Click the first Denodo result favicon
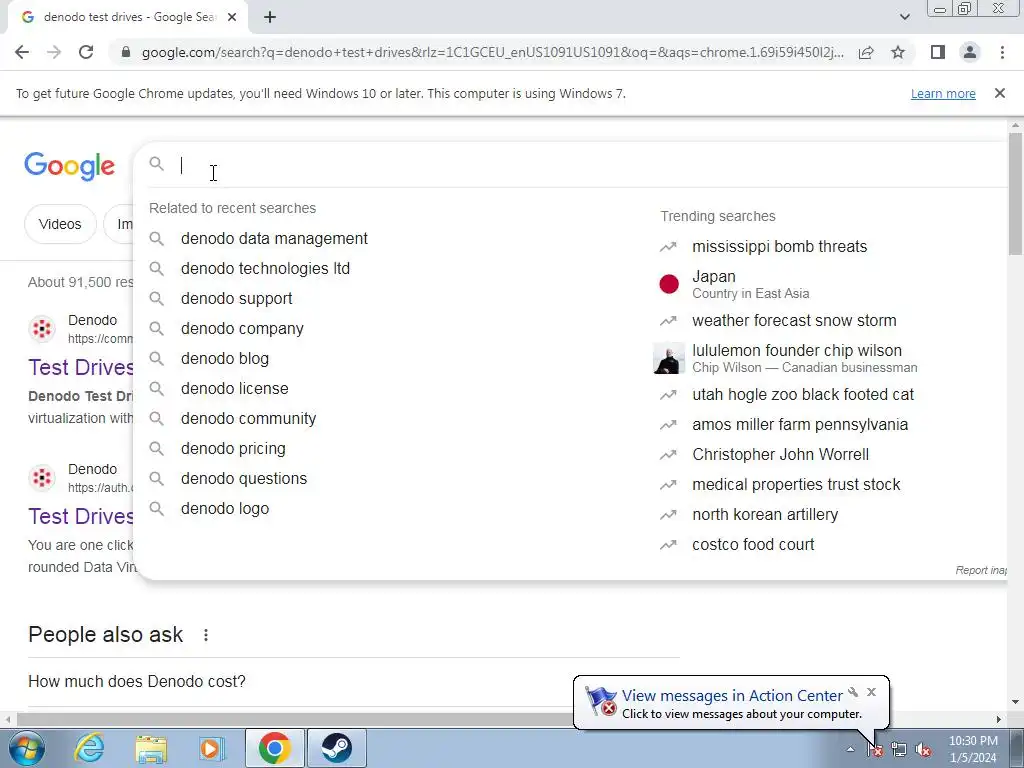 pos(42,328)
